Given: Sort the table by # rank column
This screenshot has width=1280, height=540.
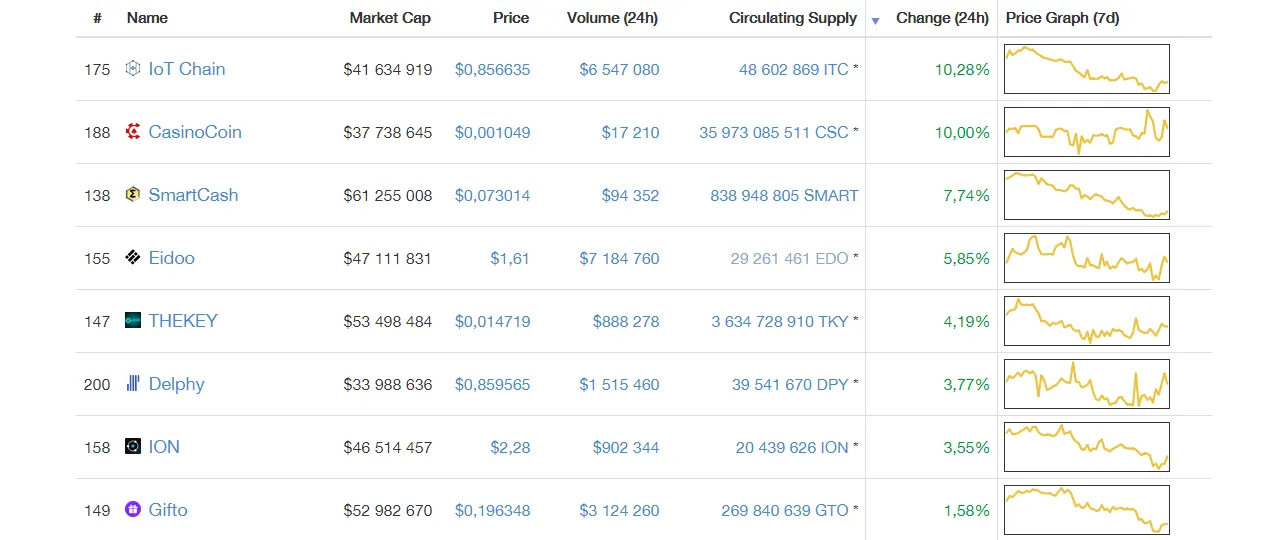Looking at the screenshot, I should 97,18.
